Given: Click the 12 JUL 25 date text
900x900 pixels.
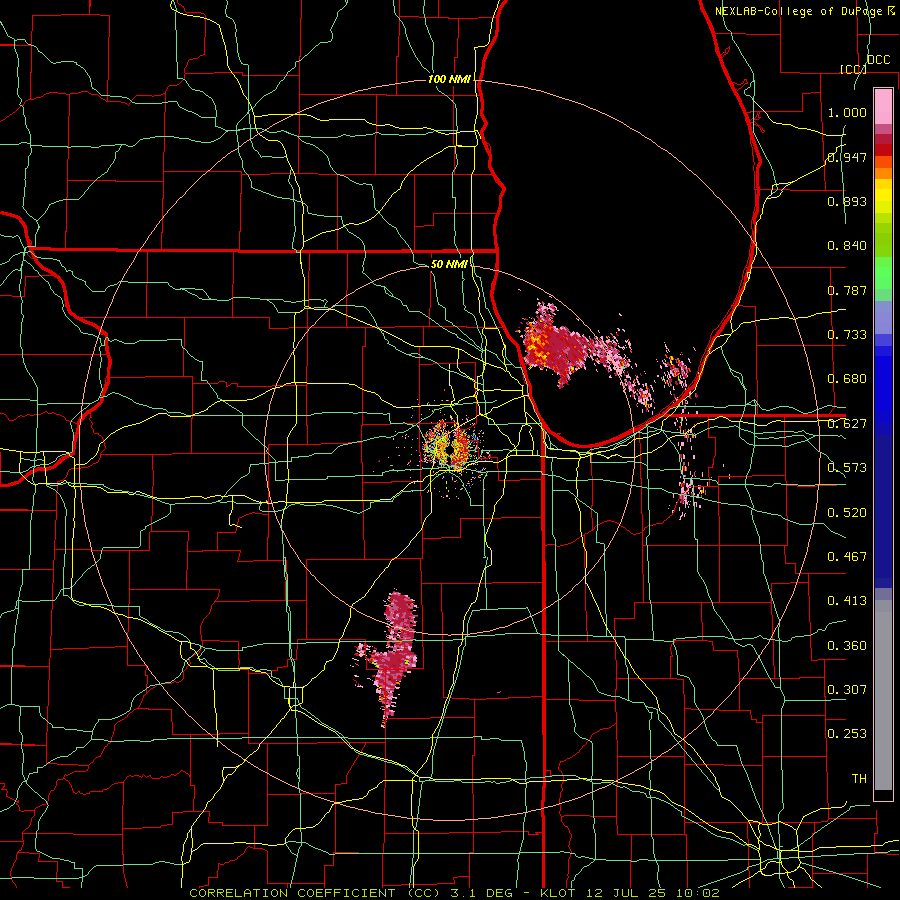Looking at the screenshot, I should click(x=625, y=893).
